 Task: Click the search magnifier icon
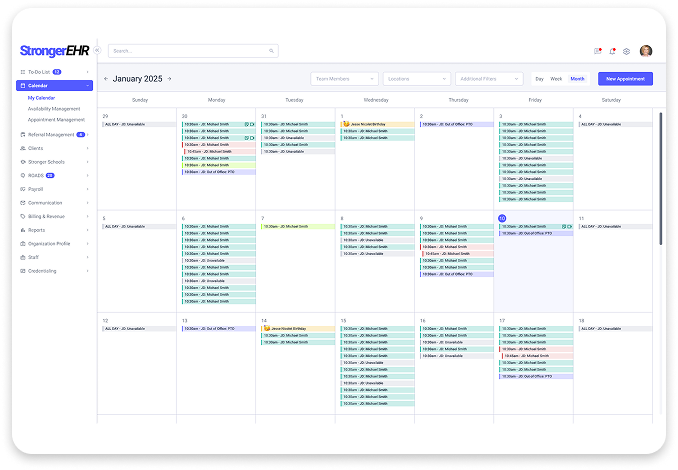coord(271,51)
